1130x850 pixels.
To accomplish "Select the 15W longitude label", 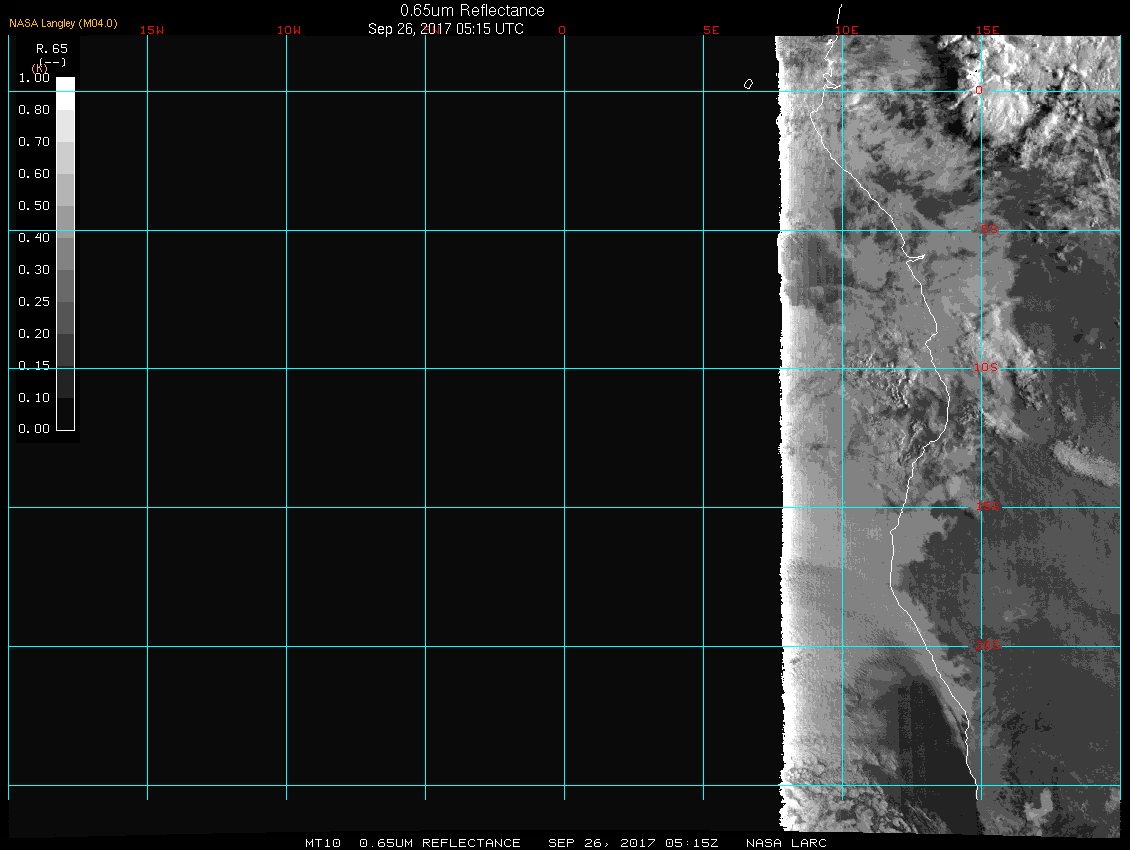I will tap(152, 30).
